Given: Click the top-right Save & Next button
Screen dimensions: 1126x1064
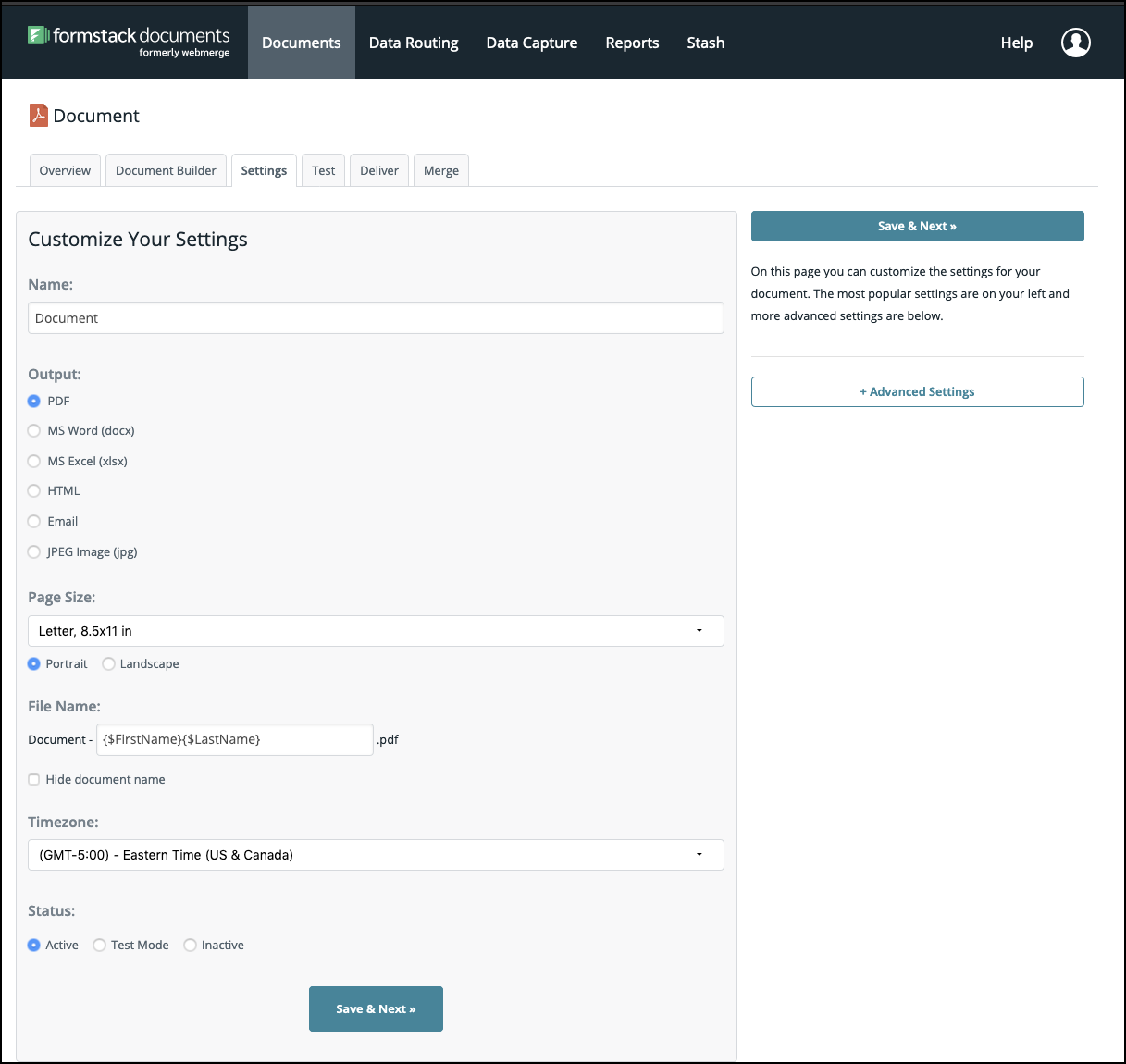Looking at the screenshot, I should [x=917, y=227].
